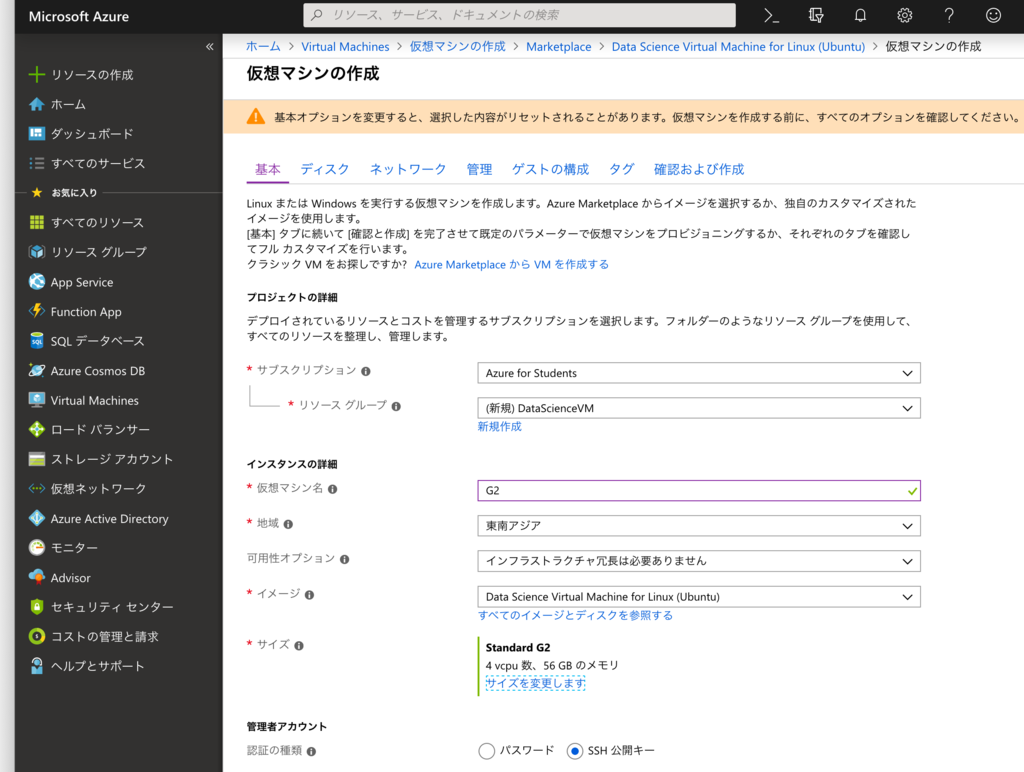Click Azure Marketplace から VM を作成する link

click(x=511, y=265)
